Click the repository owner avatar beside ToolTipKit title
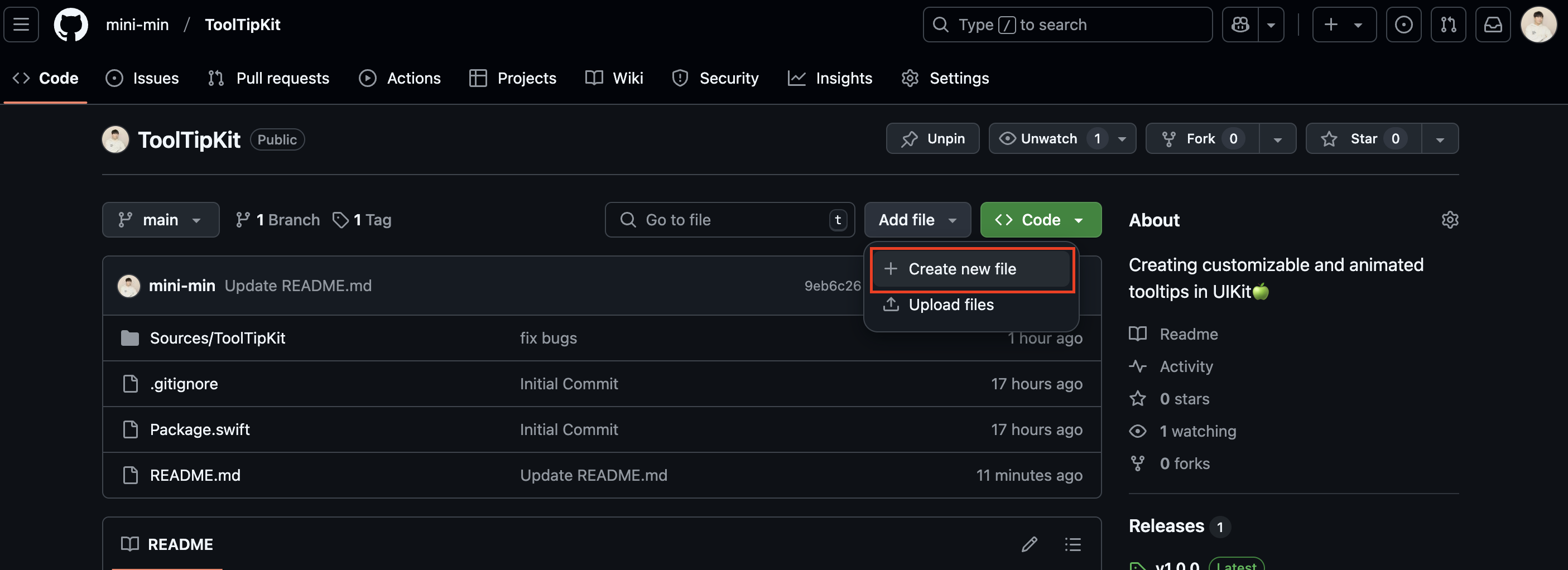The width and height of the screenshot is (1568, 570). 115,139
